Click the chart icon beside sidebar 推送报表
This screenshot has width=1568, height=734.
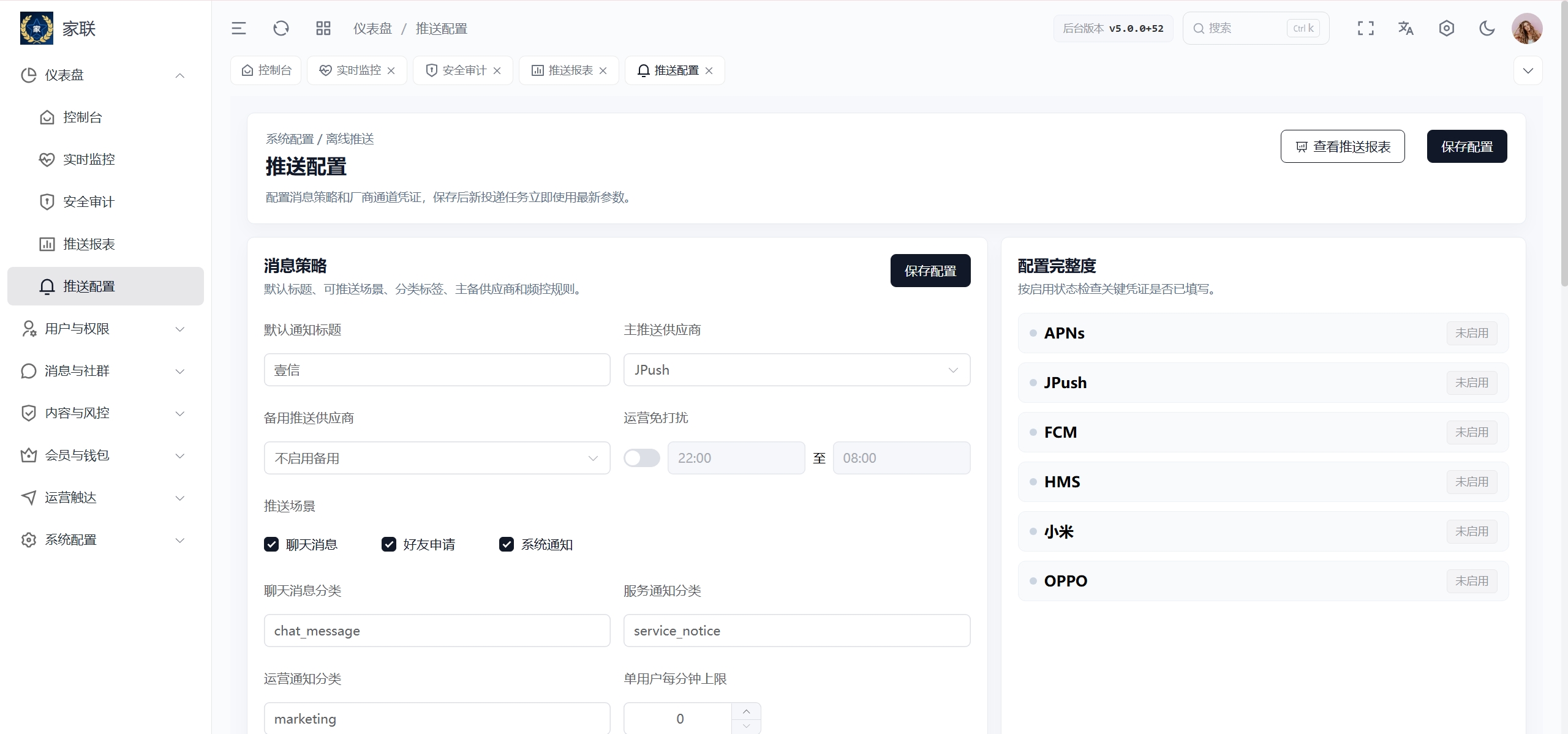(x=47, y=244)
